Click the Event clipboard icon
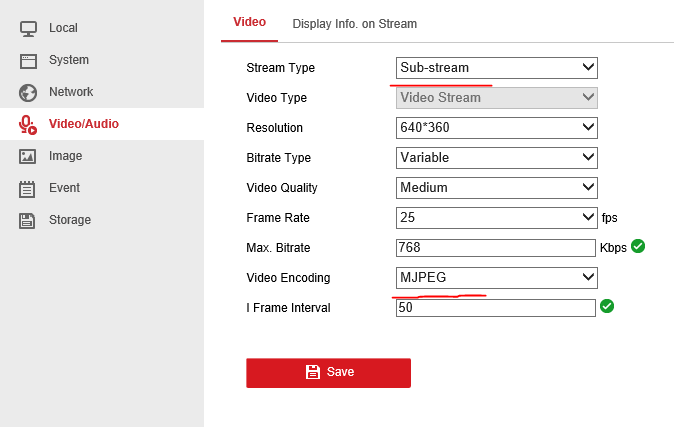Viewport: 674px width, 427px height. 28,188
